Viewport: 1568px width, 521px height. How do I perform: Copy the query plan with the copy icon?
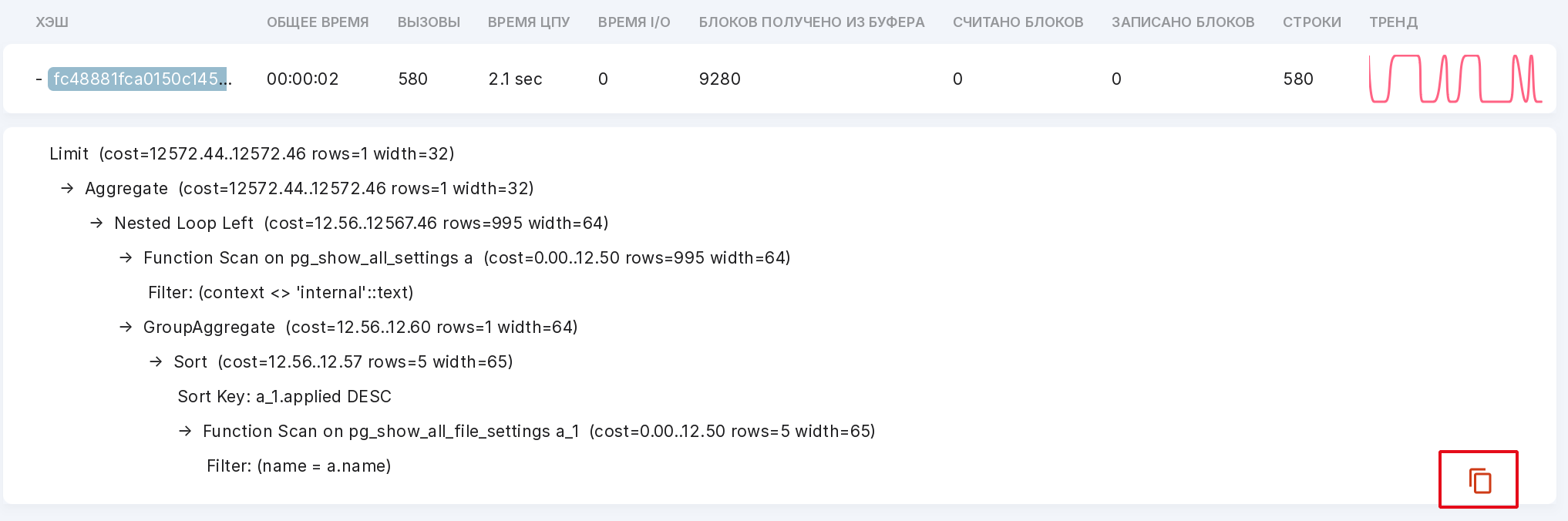pos(1479,480)
